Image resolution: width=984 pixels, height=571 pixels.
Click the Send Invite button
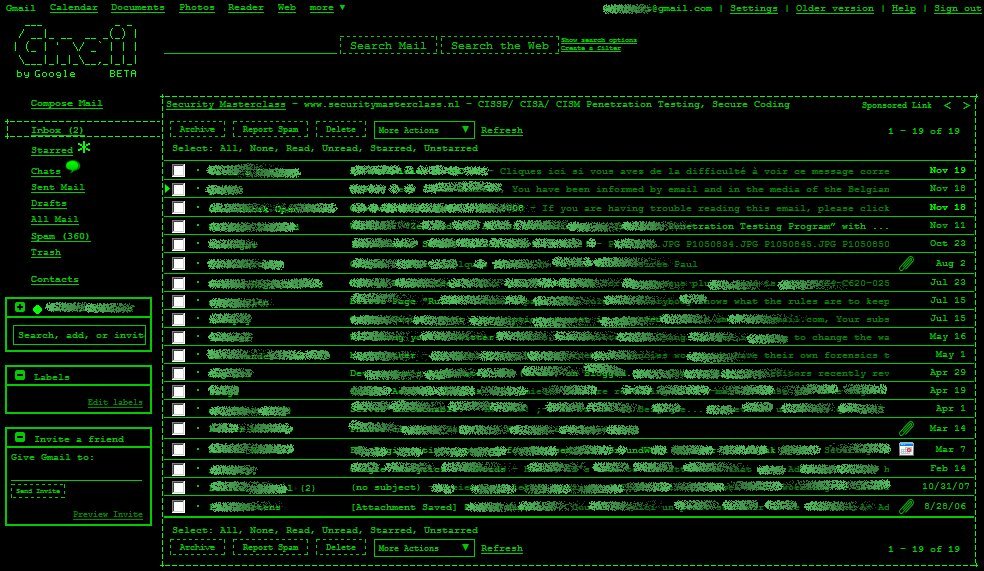coord(38,491)
